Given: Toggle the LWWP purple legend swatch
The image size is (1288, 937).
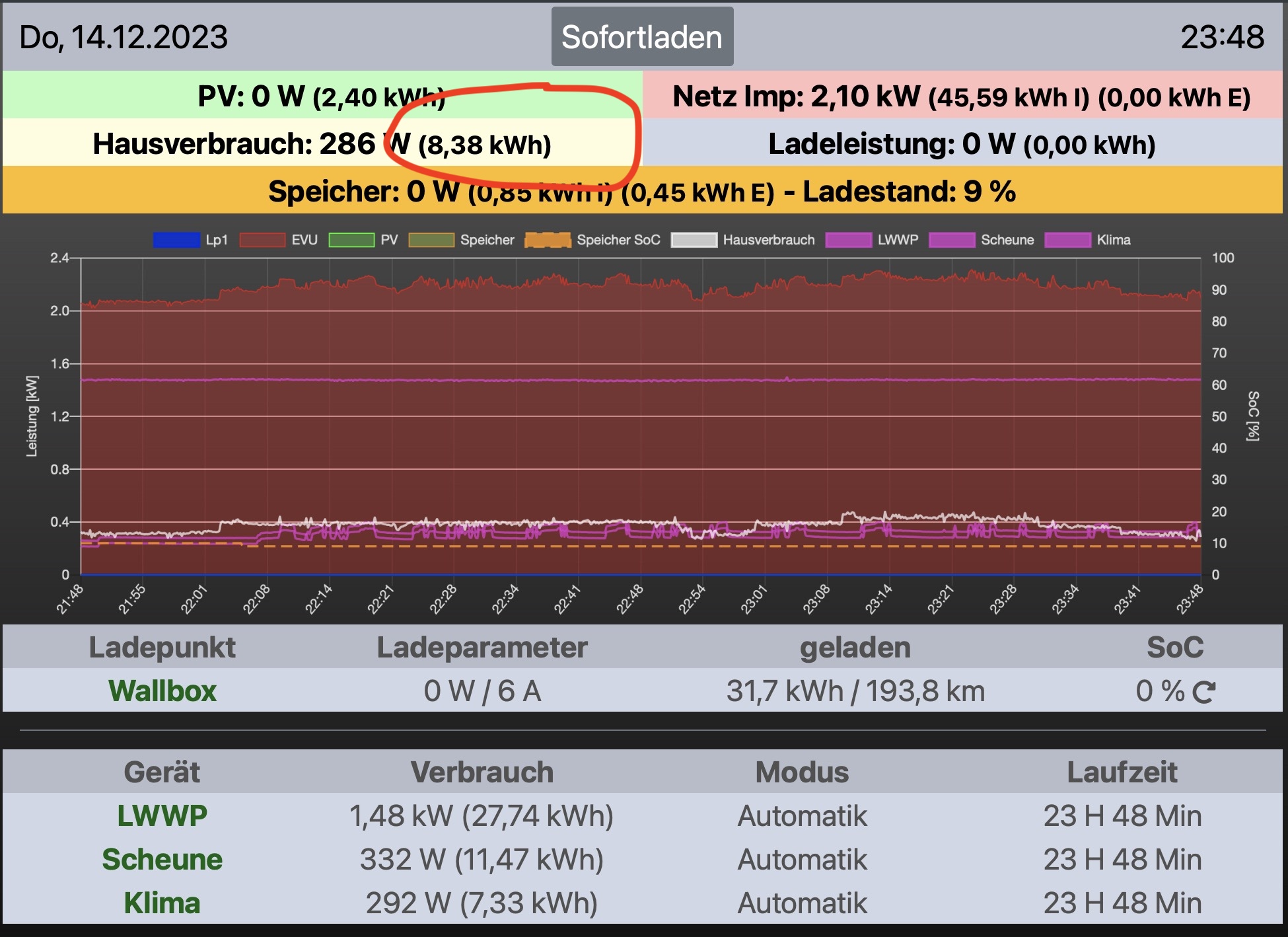Looking at the screenshot, I should tap(848, 240).
